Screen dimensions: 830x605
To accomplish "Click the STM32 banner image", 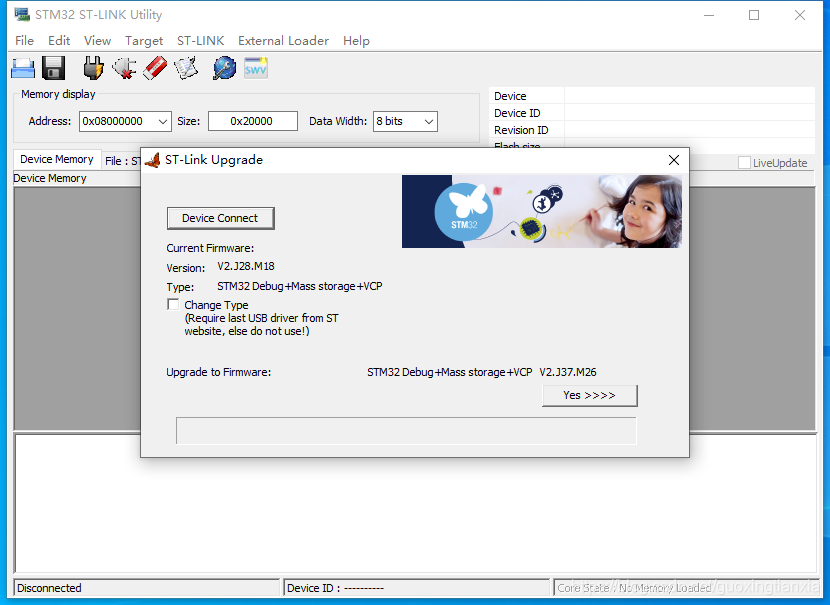I will [x=542, y=211].
